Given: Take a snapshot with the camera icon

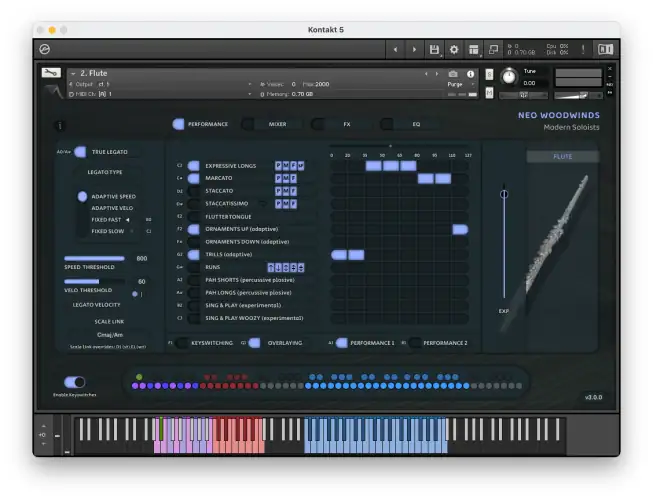Looking at the screenshot, I should tap(453, 74).
